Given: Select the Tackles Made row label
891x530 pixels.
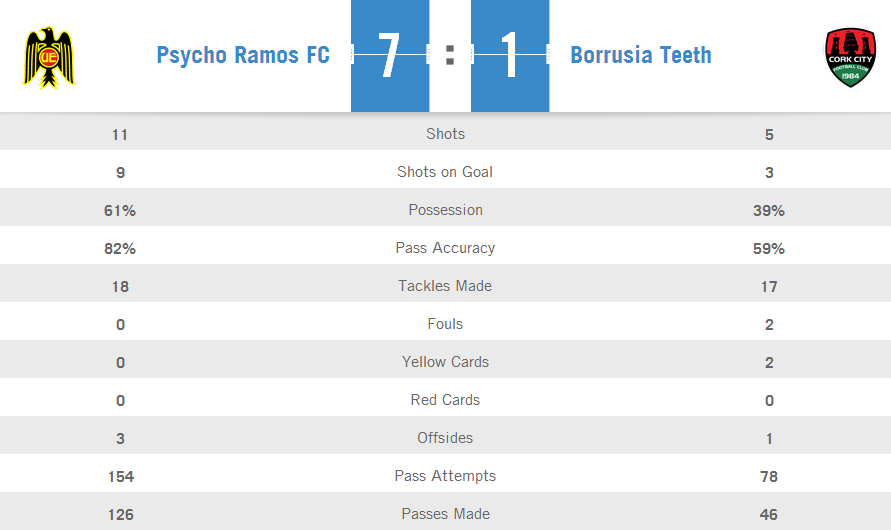Looking at the screenshot, I should pyautogui.click(x=445, y=286).
